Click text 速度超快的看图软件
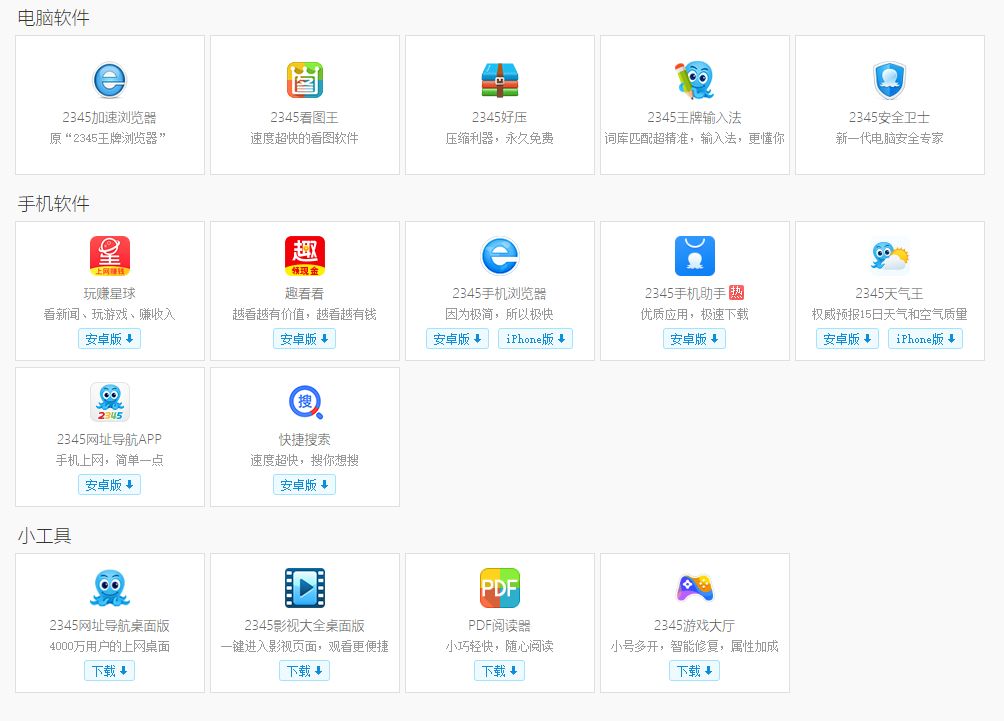This screenshot has height=721, width=1004. click(x=305, y=138)
